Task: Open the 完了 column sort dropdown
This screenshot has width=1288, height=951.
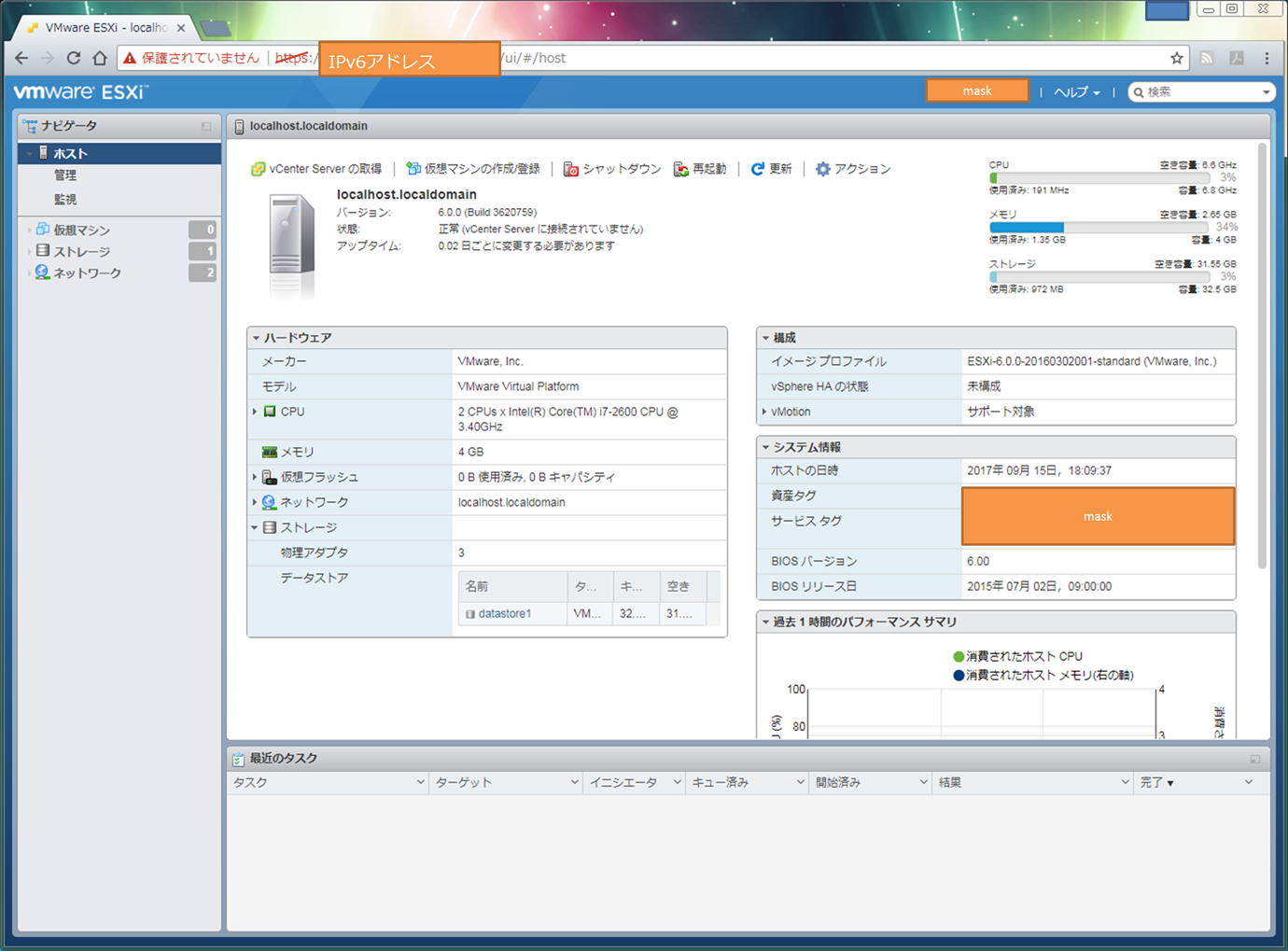Action: point(1248,782)
